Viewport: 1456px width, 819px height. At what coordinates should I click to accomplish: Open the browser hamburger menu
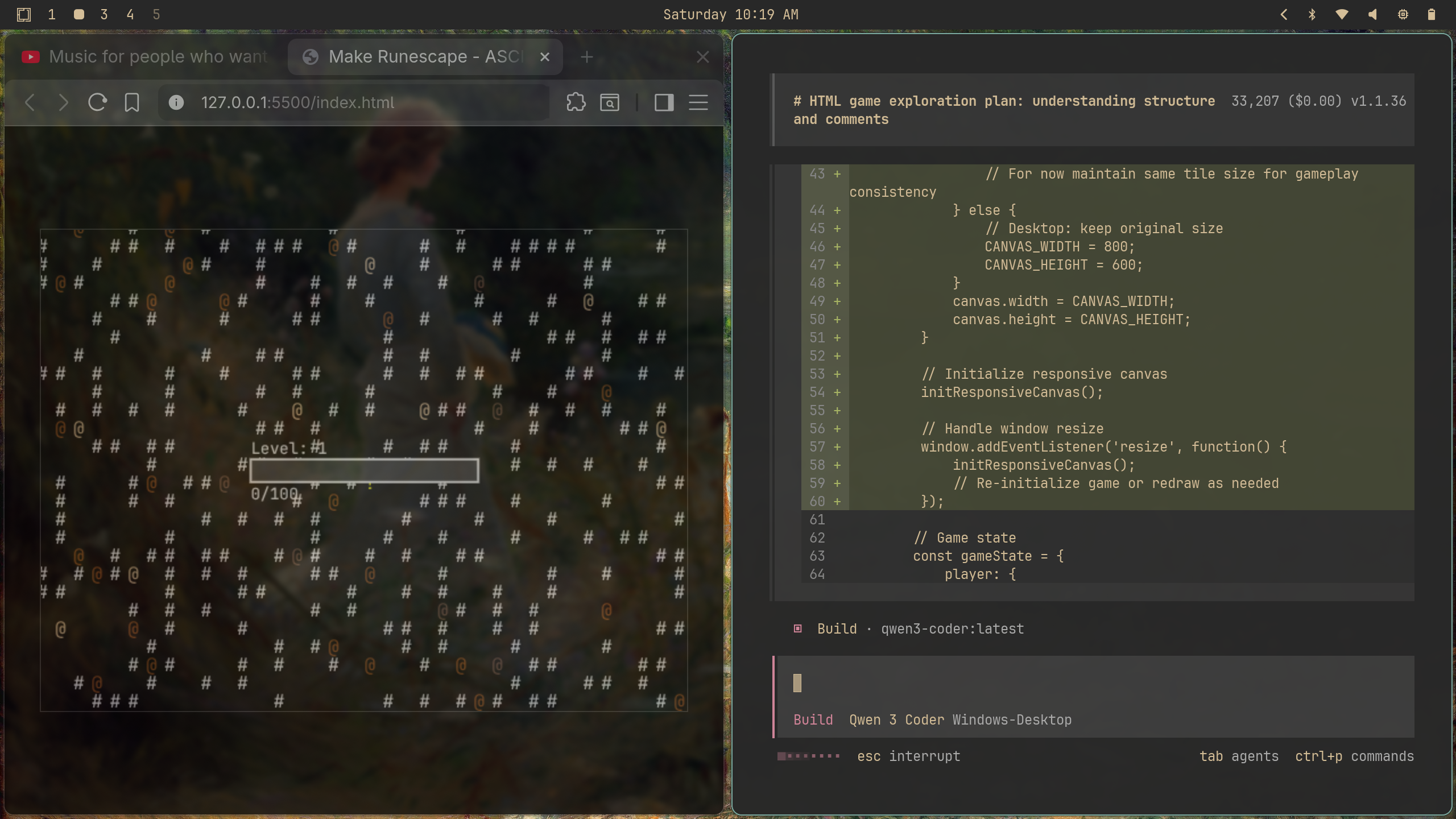(x=698, y=102)
